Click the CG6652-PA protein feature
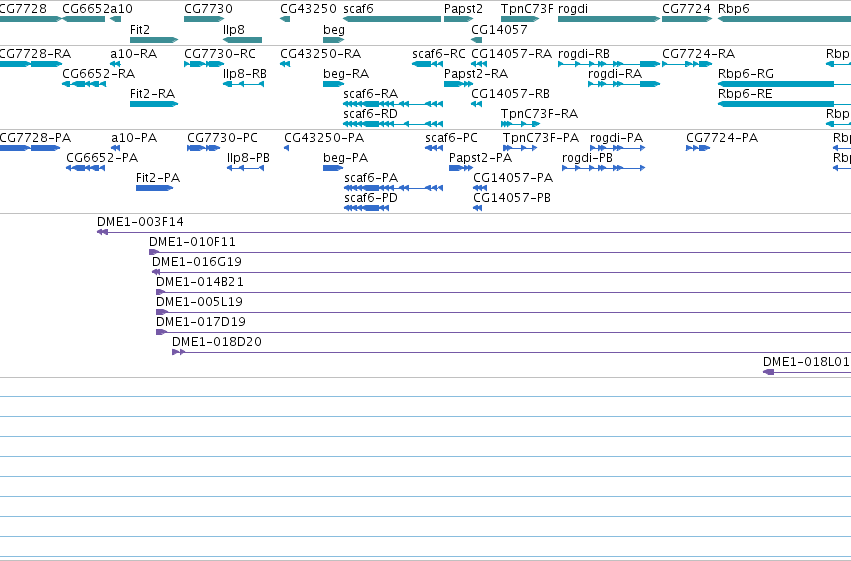Image resolution: width=851 pixels, height=561 pixels. pos(85,168)
